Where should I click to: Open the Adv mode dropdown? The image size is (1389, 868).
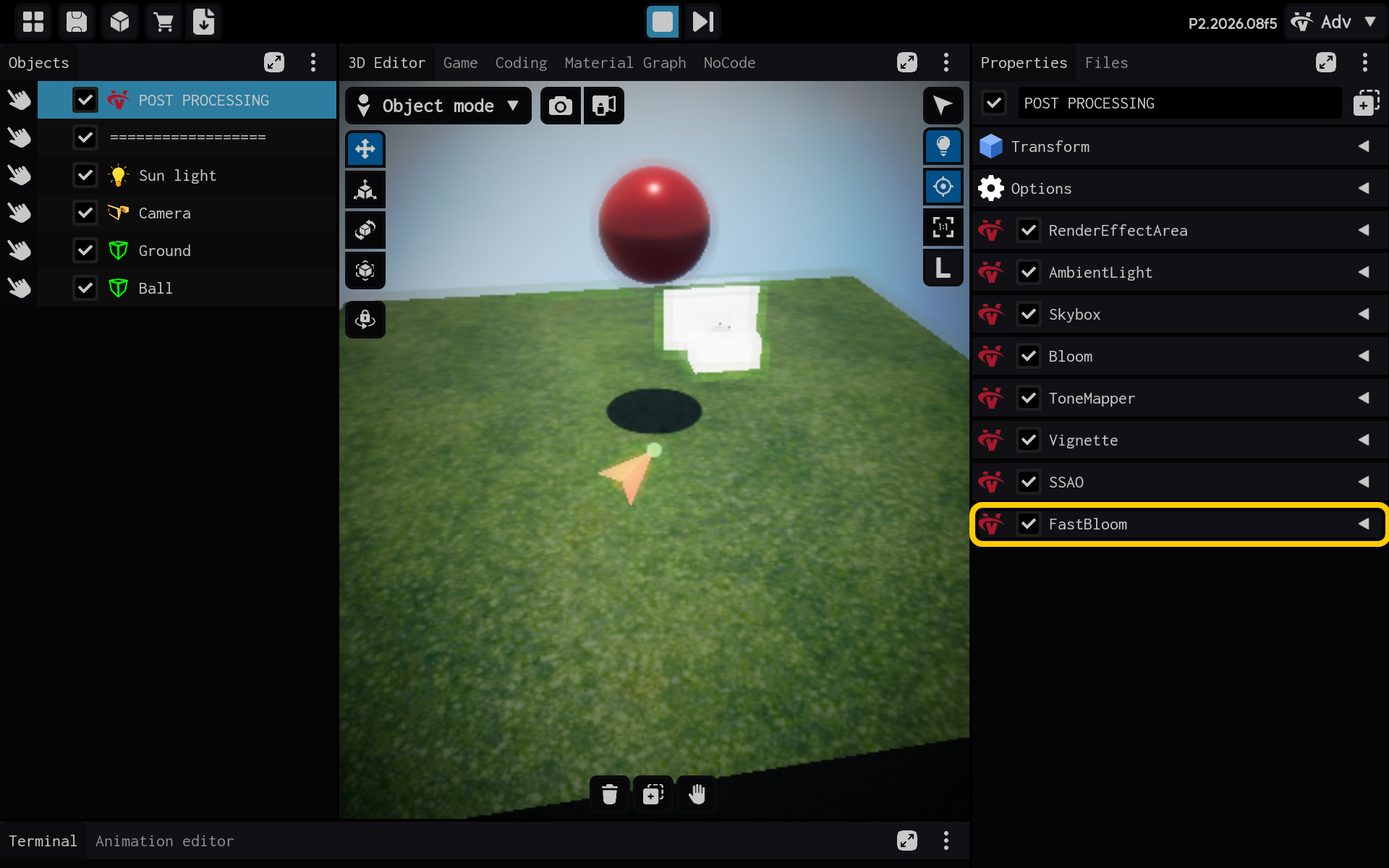click(1335, 22)
